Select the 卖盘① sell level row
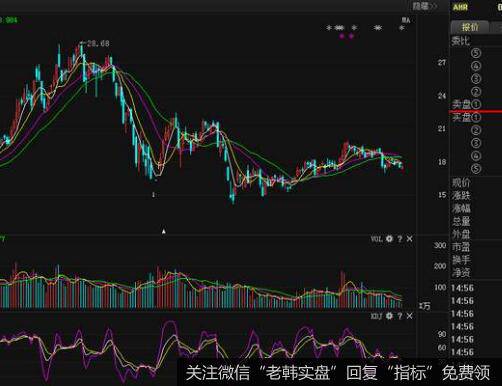Screen dimensions: 502x386 [467, 104]
